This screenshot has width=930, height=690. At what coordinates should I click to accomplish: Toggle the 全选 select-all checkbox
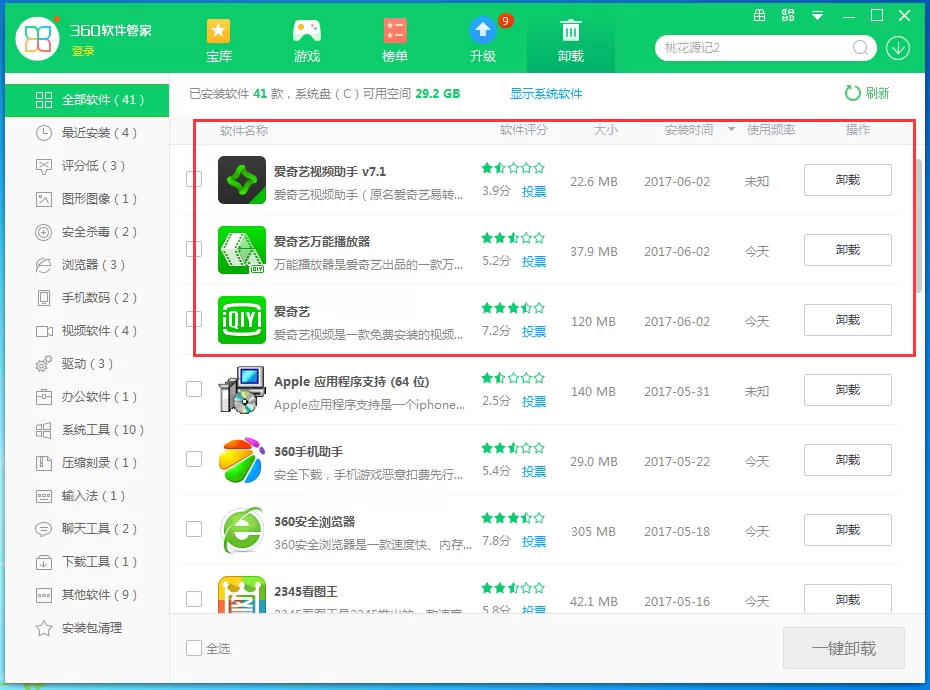tap(194, 648)
